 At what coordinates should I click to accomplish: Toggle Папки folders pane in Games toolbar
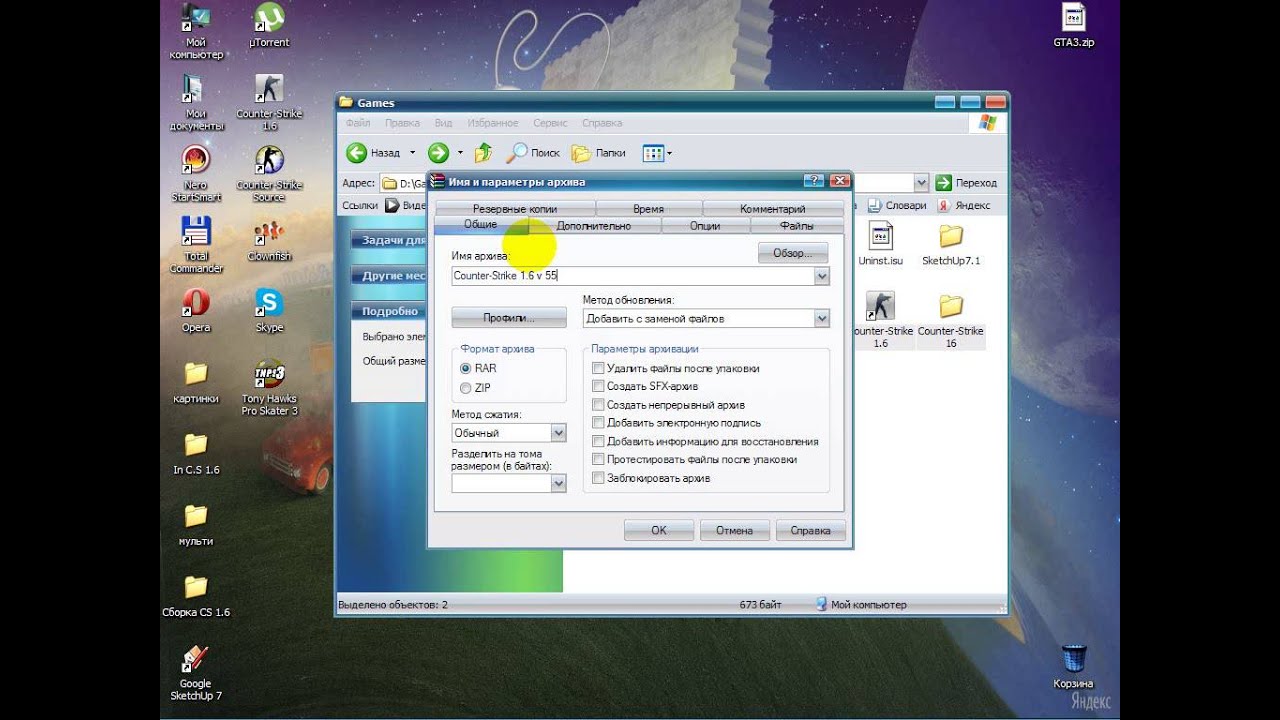coord(599,153)
